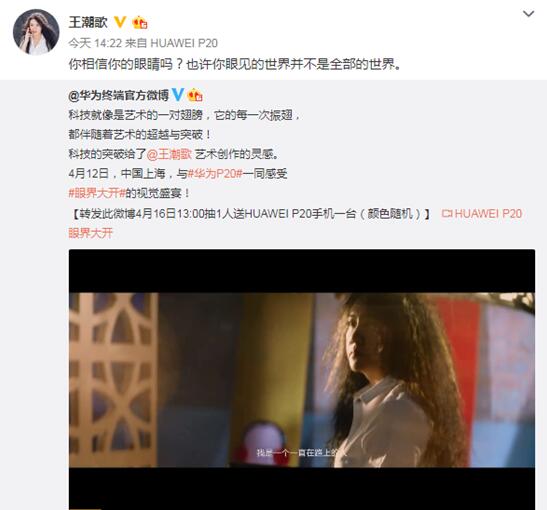Click the crown badge beside 华为终端官方微博

coord(195,95)
